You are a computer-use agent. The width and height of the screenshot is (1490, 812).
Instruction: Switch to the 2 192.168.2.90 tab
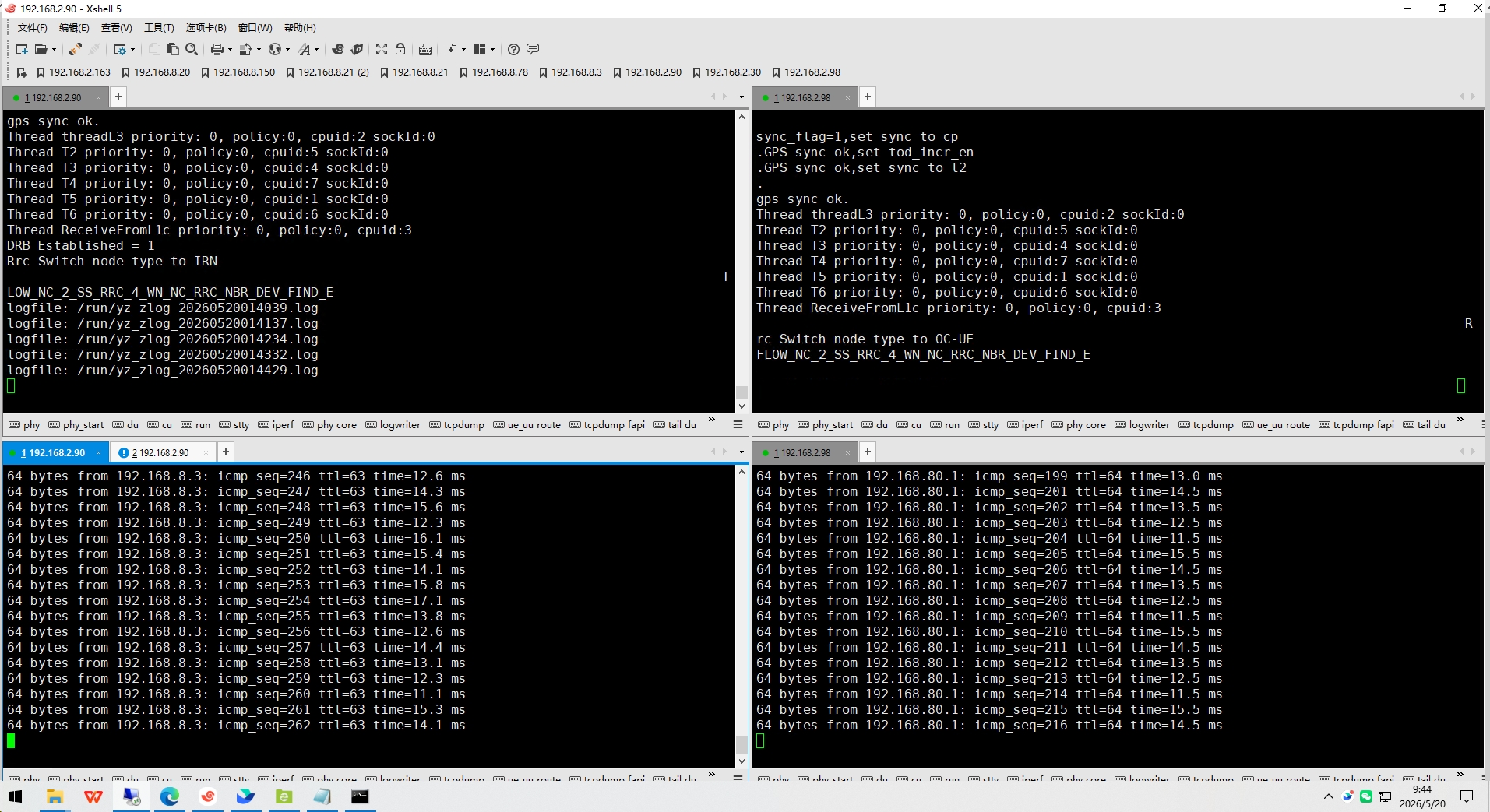[160, 452]
